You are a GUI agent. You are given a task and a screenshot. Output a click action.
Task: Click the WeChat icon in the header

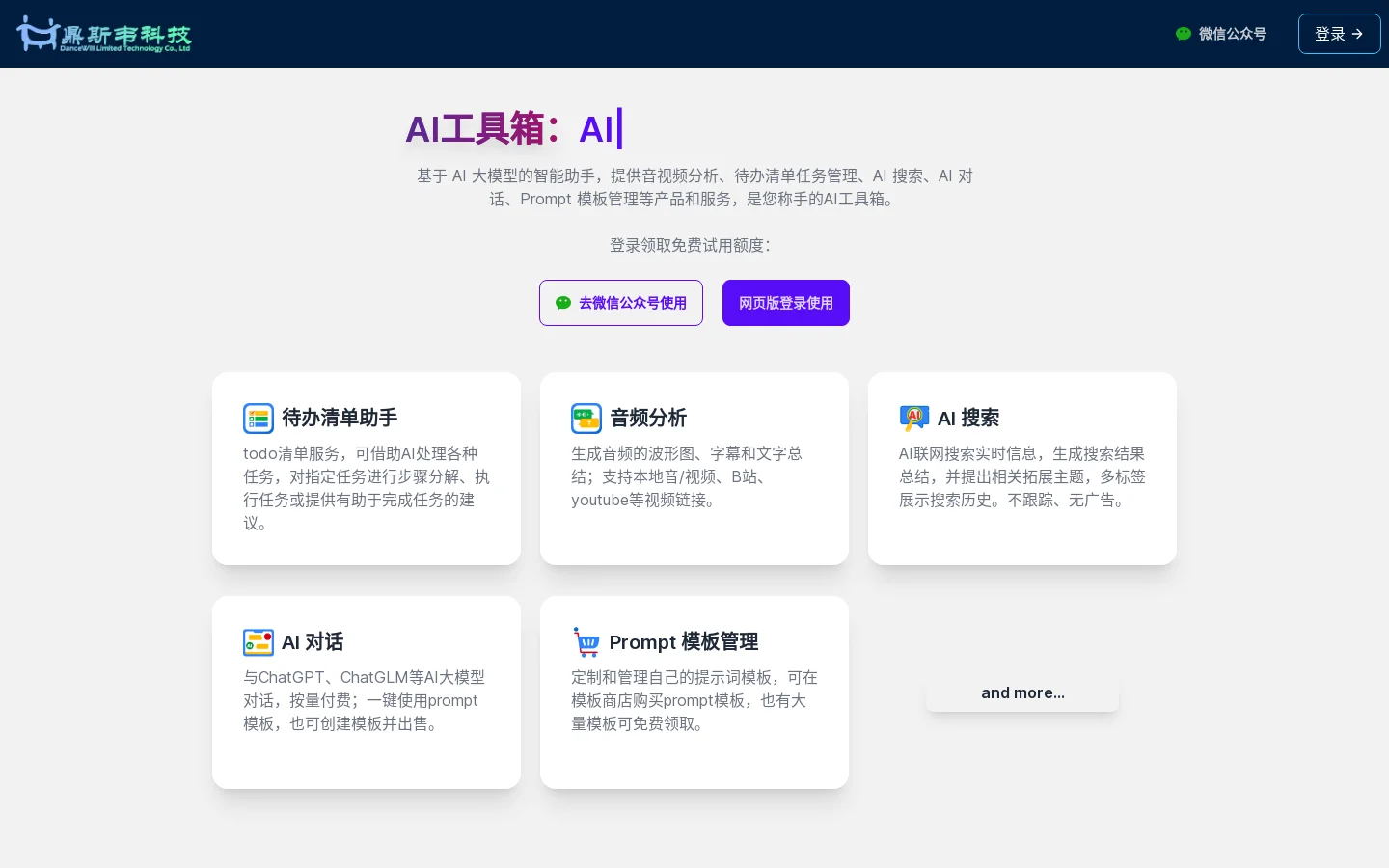pyautogui.click(x=1184, y=34)
